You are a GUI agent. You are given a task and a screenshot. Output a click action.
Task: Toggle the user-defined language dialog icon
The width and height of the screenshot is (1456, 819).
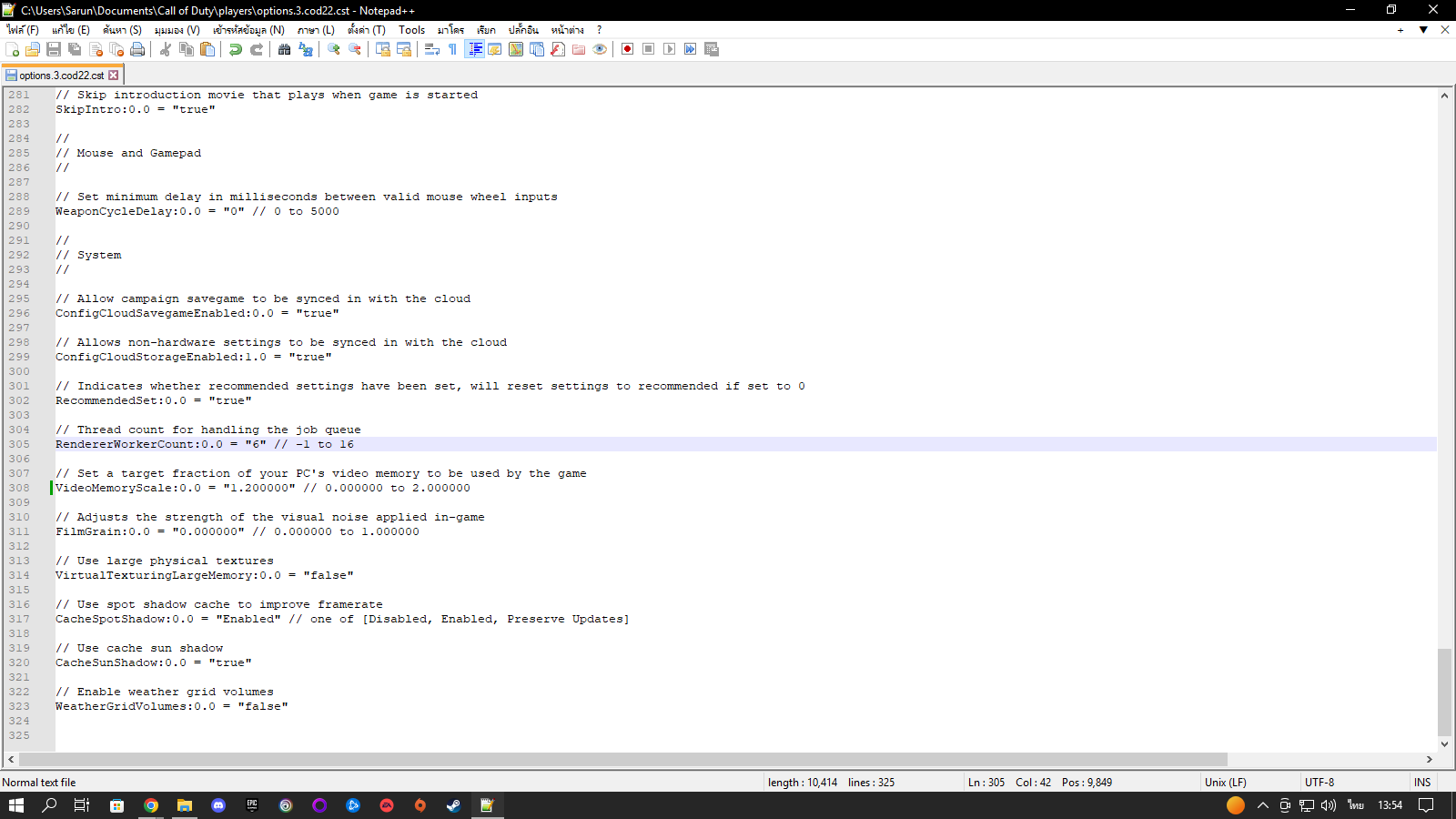pos(495,49)
